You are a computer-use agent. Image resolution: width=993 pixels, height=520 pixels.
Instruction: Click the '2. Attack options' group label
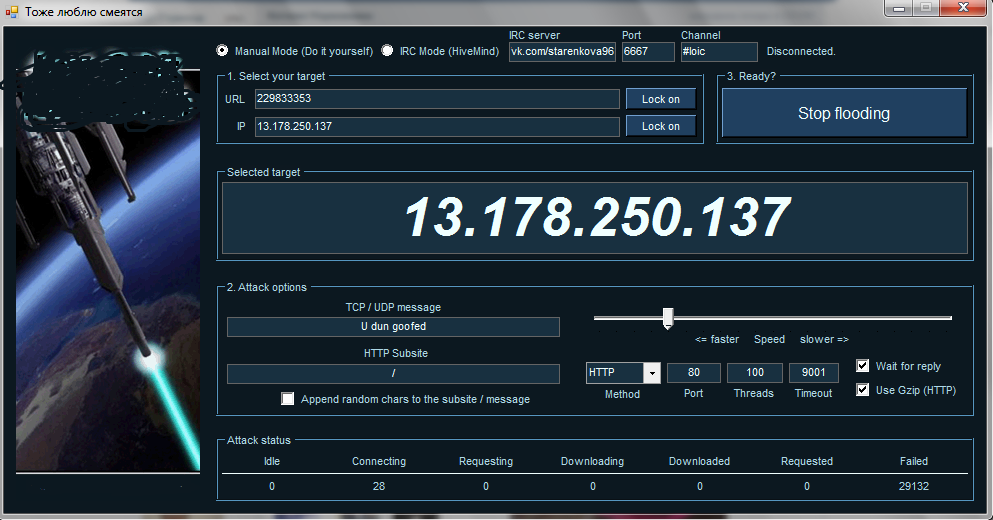267,287
